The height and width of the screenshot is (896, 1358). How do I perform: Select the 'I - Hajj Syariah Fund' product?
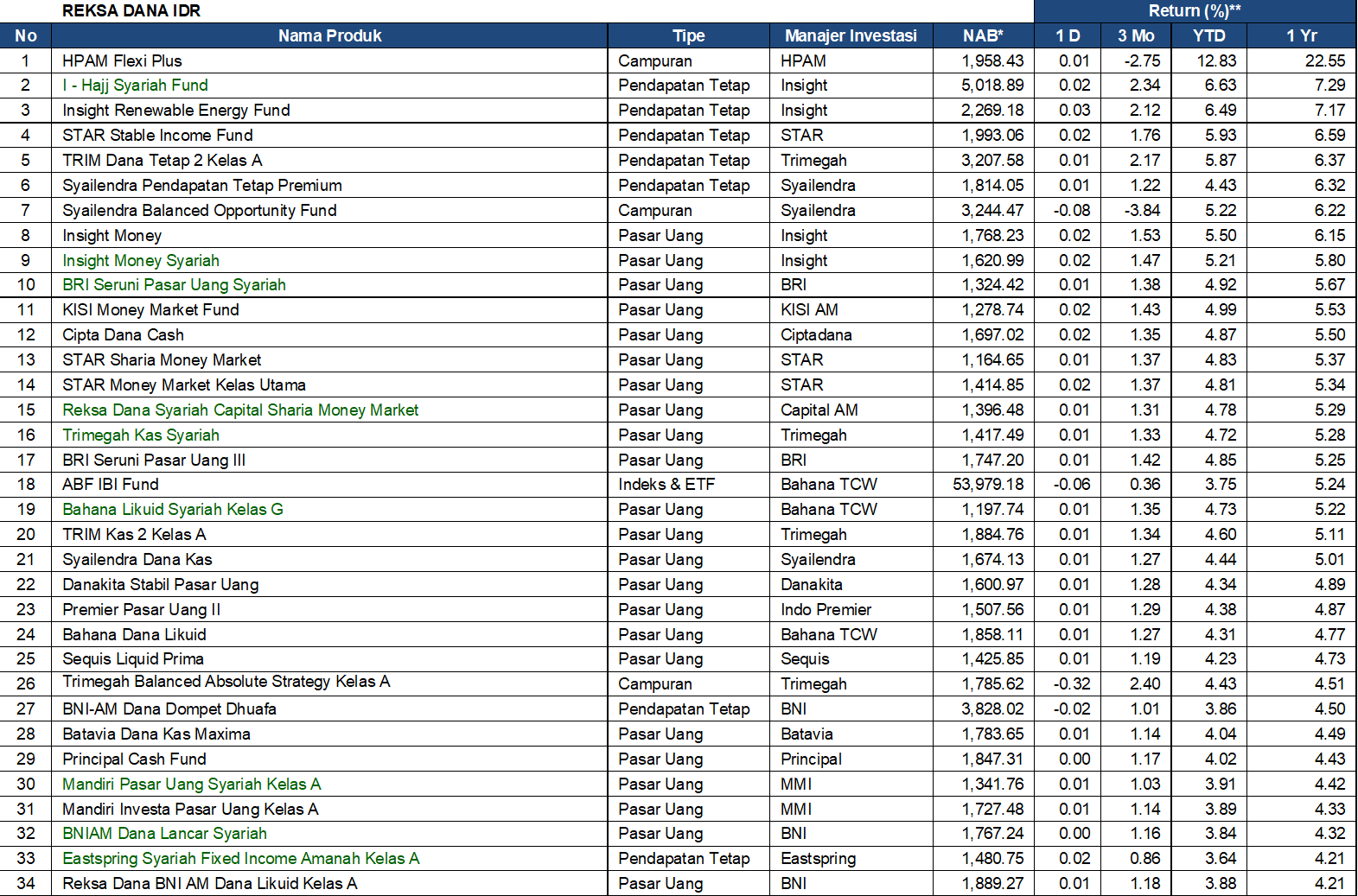click(x=135, y=85)
